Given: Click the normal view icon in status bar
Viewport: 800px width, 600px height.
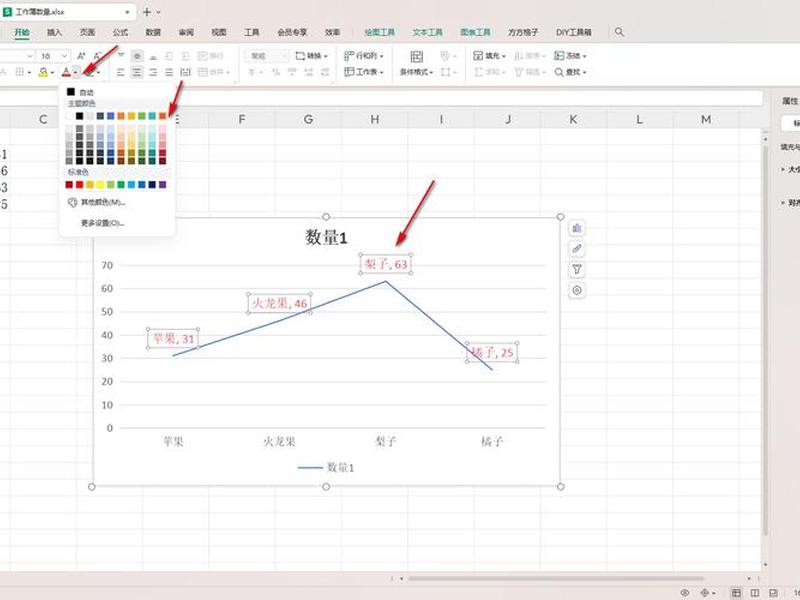Looking at the screenshot, I should [x=736, y=592].
